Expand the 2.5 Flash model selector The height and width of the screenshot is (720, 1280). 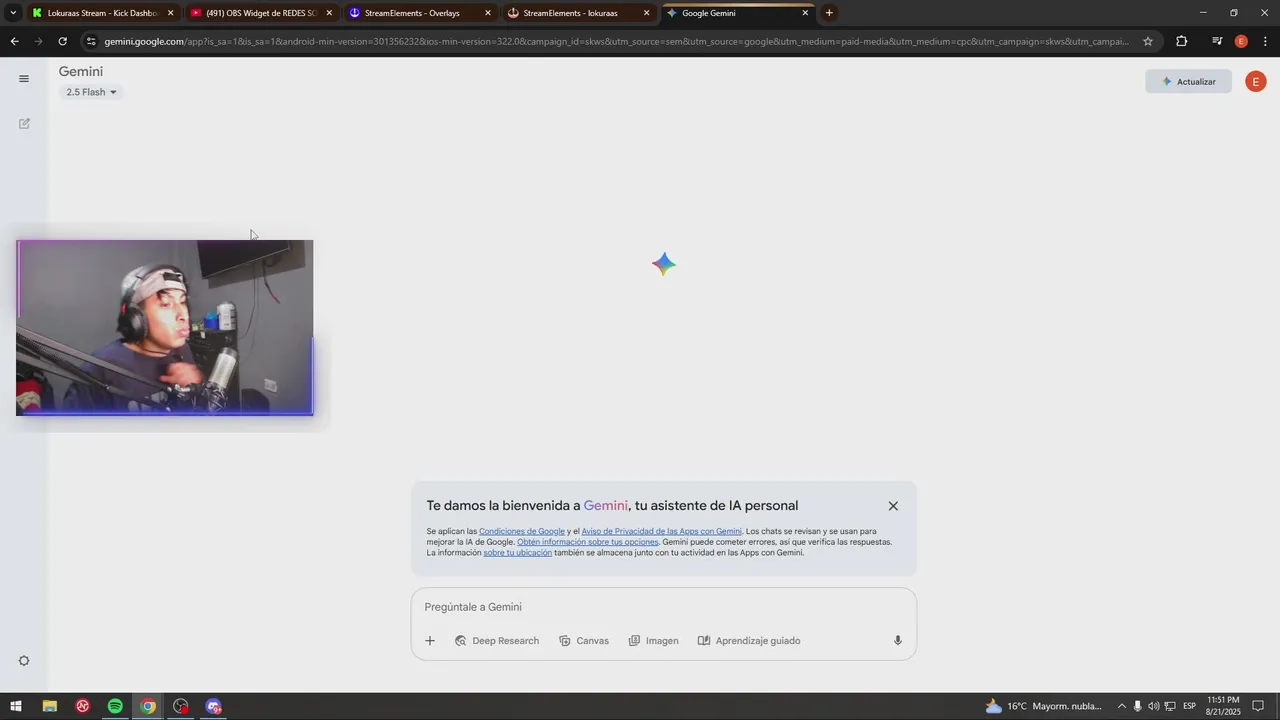click(x=91, y=92)
